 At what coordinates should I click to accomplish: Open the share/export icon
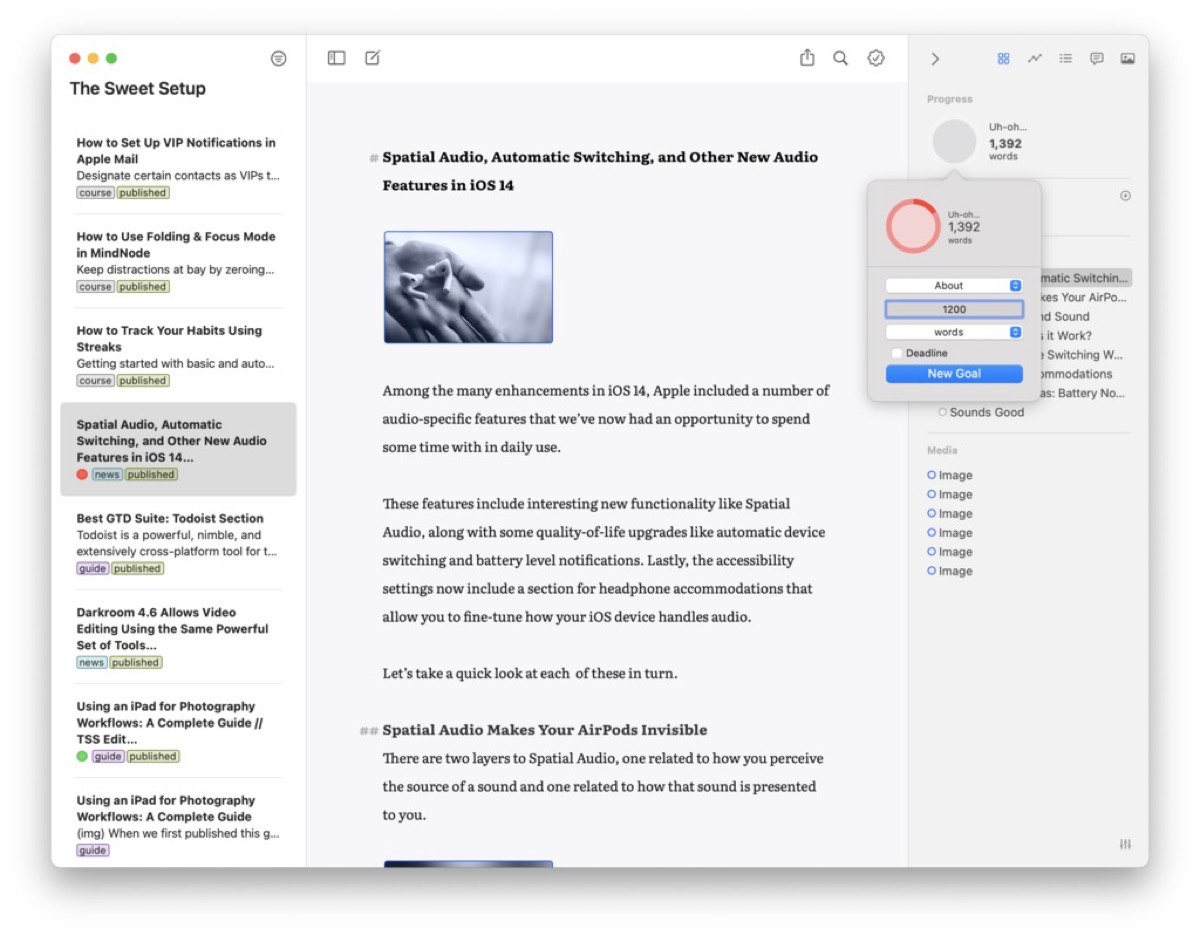807,58
